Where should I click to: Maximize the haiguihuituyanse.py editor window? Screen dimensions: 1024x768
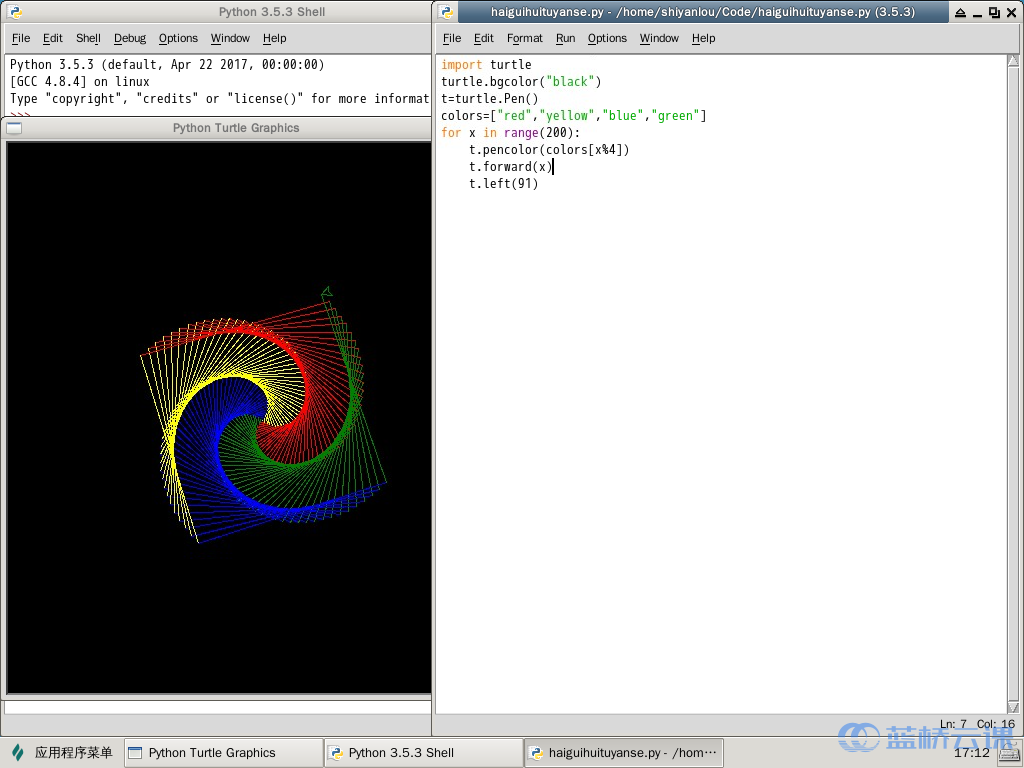[993, 12]
